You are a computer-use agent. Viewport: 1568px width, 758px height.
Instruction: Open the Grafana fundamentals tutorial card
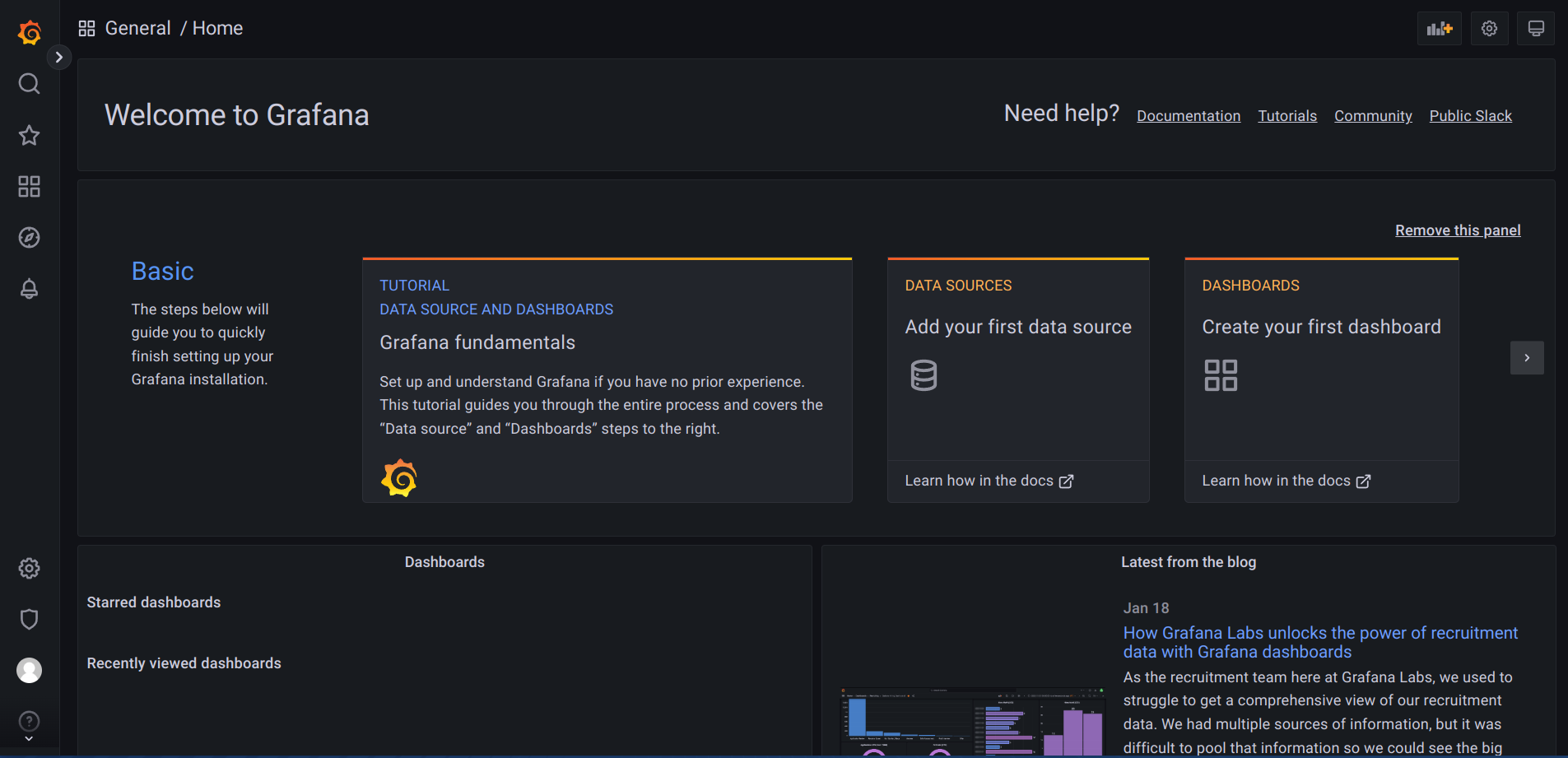[607, 380]
